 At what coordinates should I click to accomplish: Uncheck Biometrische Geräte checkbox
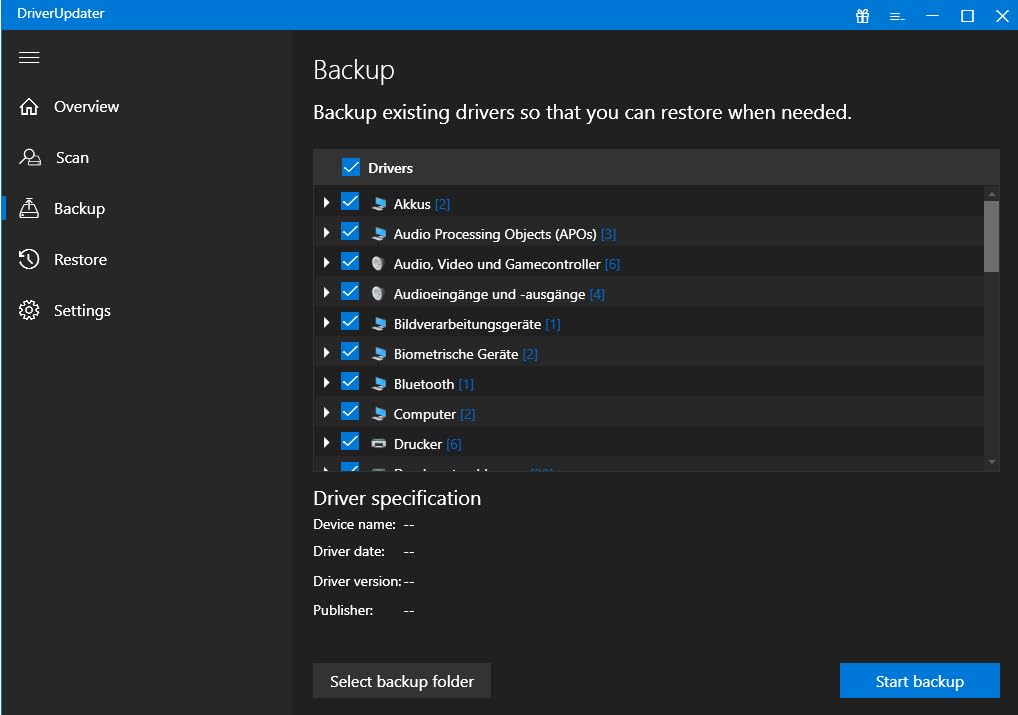350,351
